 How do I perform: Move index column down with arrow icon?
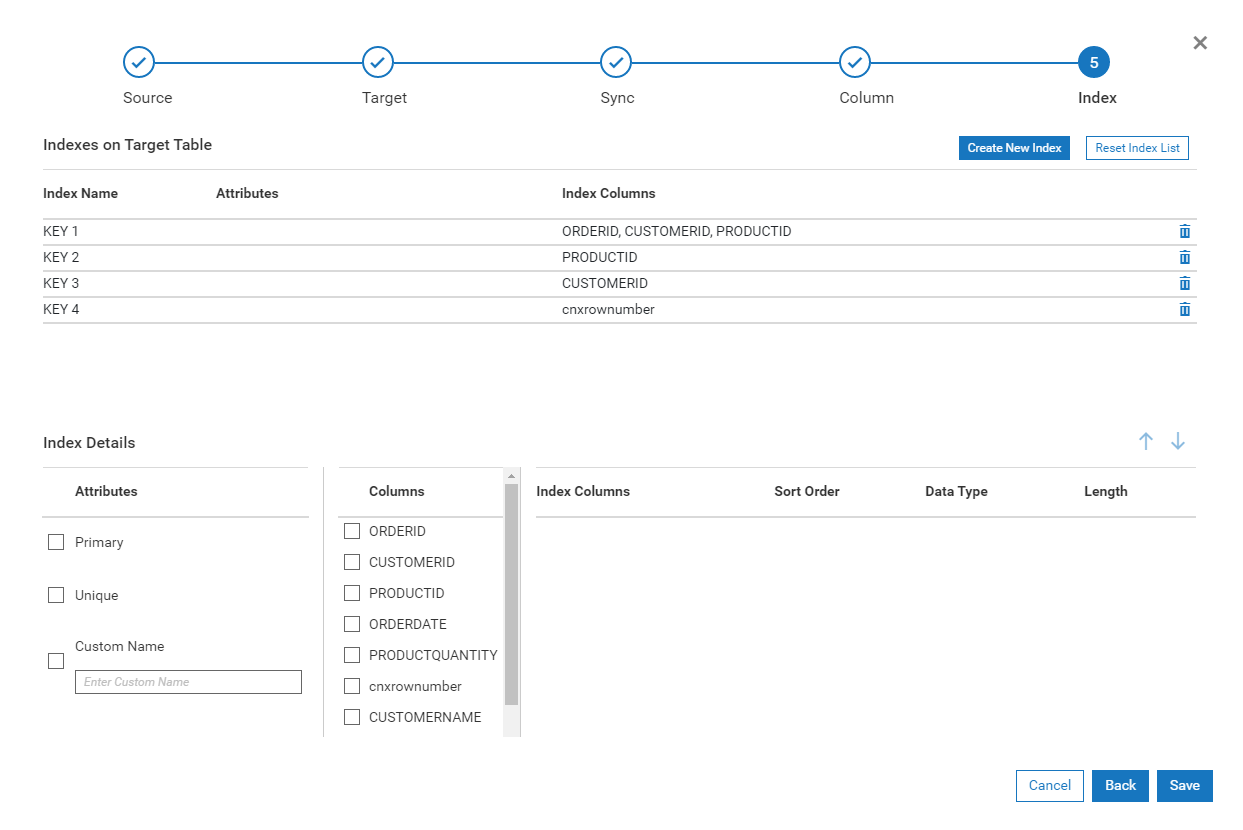pyautogui.click(x=1178, y=441)
